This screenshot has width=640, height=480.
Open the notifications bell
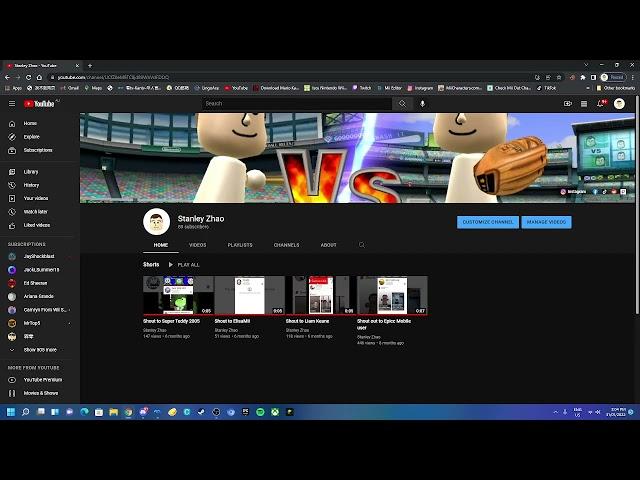(601, 104)
